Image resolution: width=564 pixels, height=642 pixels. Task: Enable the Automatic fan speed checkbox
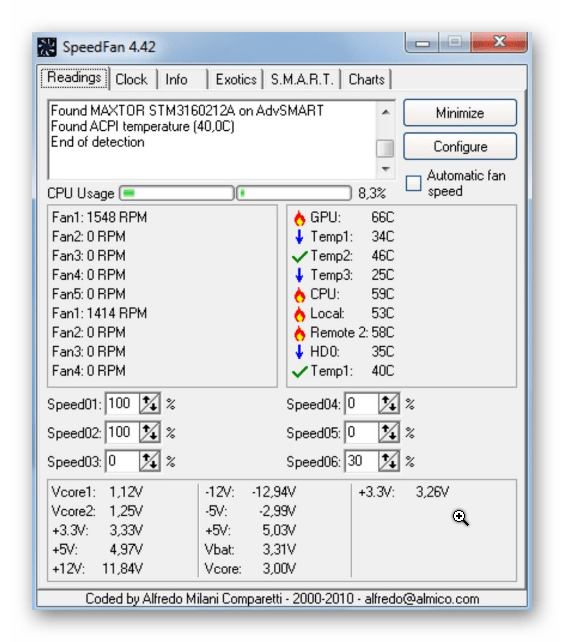pyautogui.click(x=413, y=183)
